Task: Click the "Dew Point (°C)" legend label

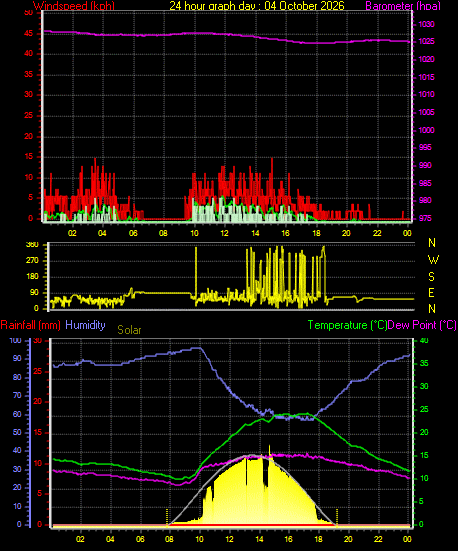Action: (422, 325)
